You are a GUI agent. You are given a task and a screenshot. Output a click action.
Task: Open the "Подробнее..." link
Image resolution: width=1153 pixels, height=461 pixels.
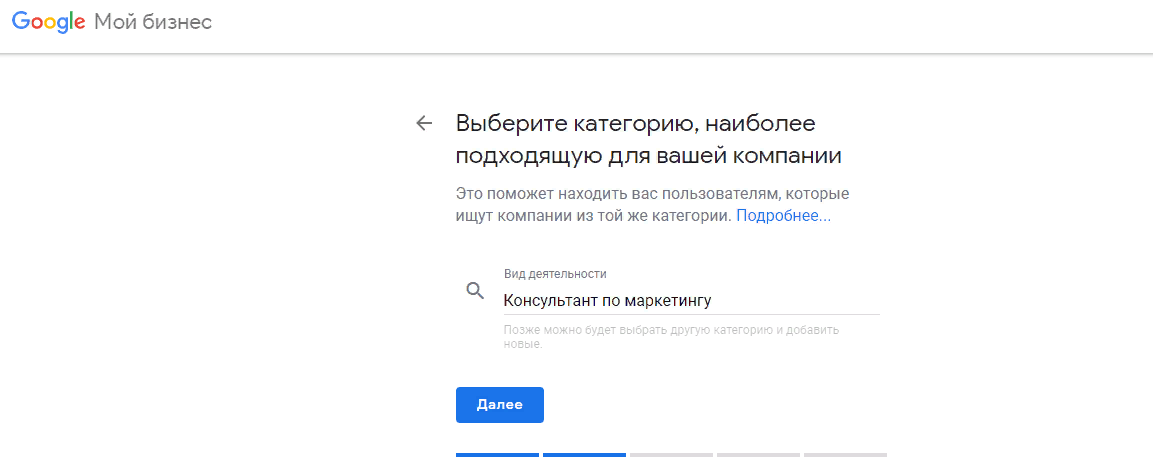point(783,215)
